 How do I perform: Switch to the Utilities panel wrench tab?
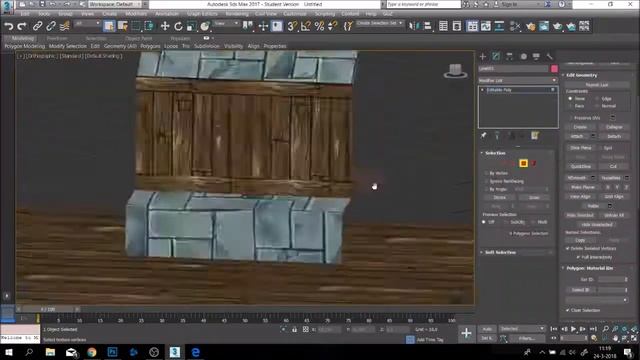[x=549, y=56]
